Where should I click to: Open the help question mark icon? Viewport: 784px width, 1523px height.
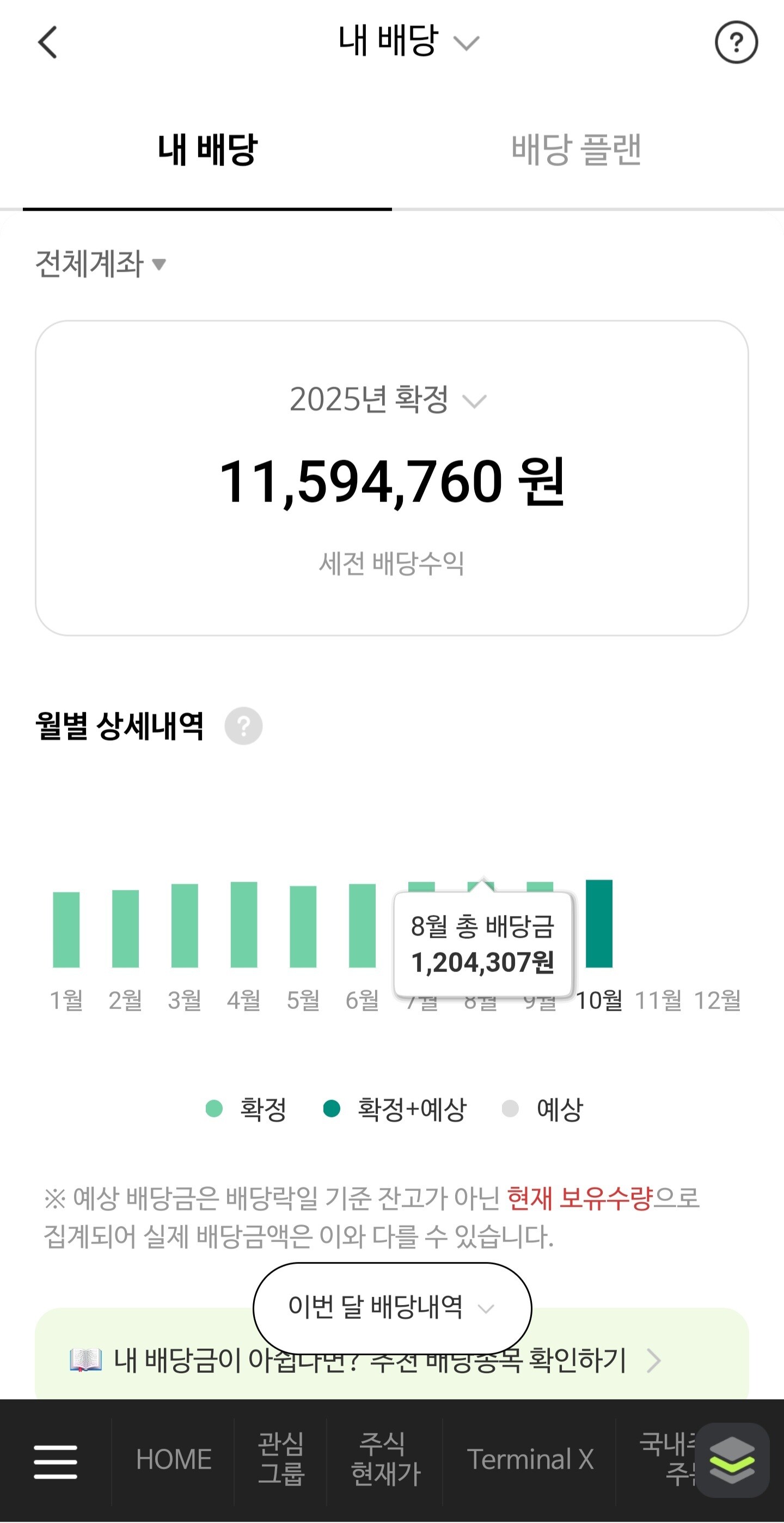coord(736,42)
